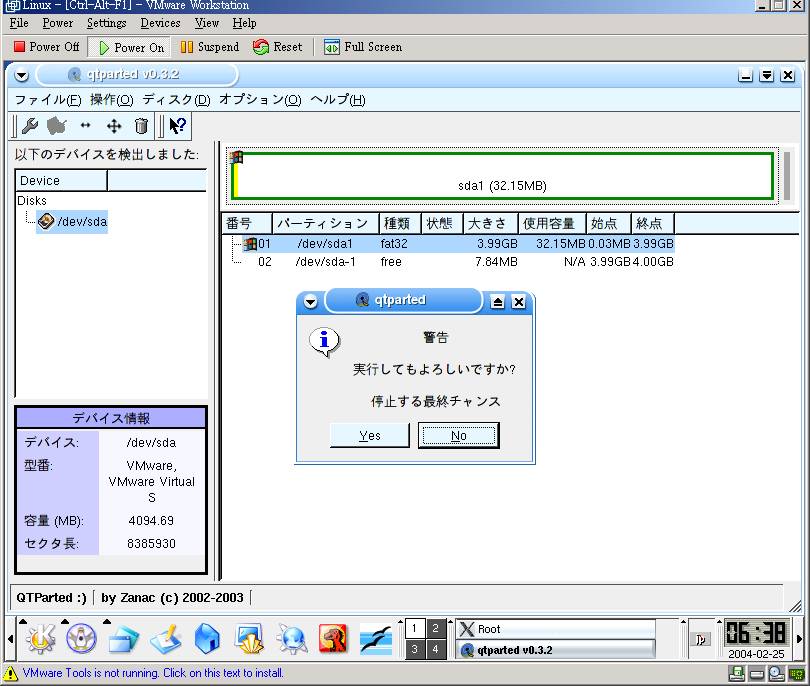Image resolution: width=810 pixels, height=686 pixels.
Task: Launch the OpenOffice seagull icon
Action: click(x=376, y=639)
